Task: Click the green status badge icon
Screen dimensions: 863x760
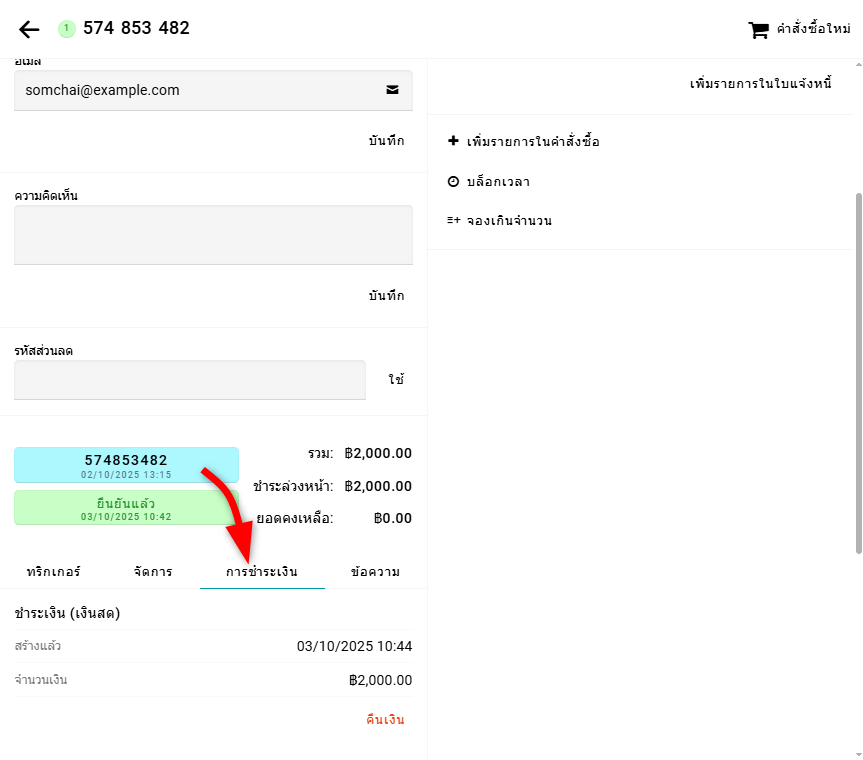Action: 66,29
